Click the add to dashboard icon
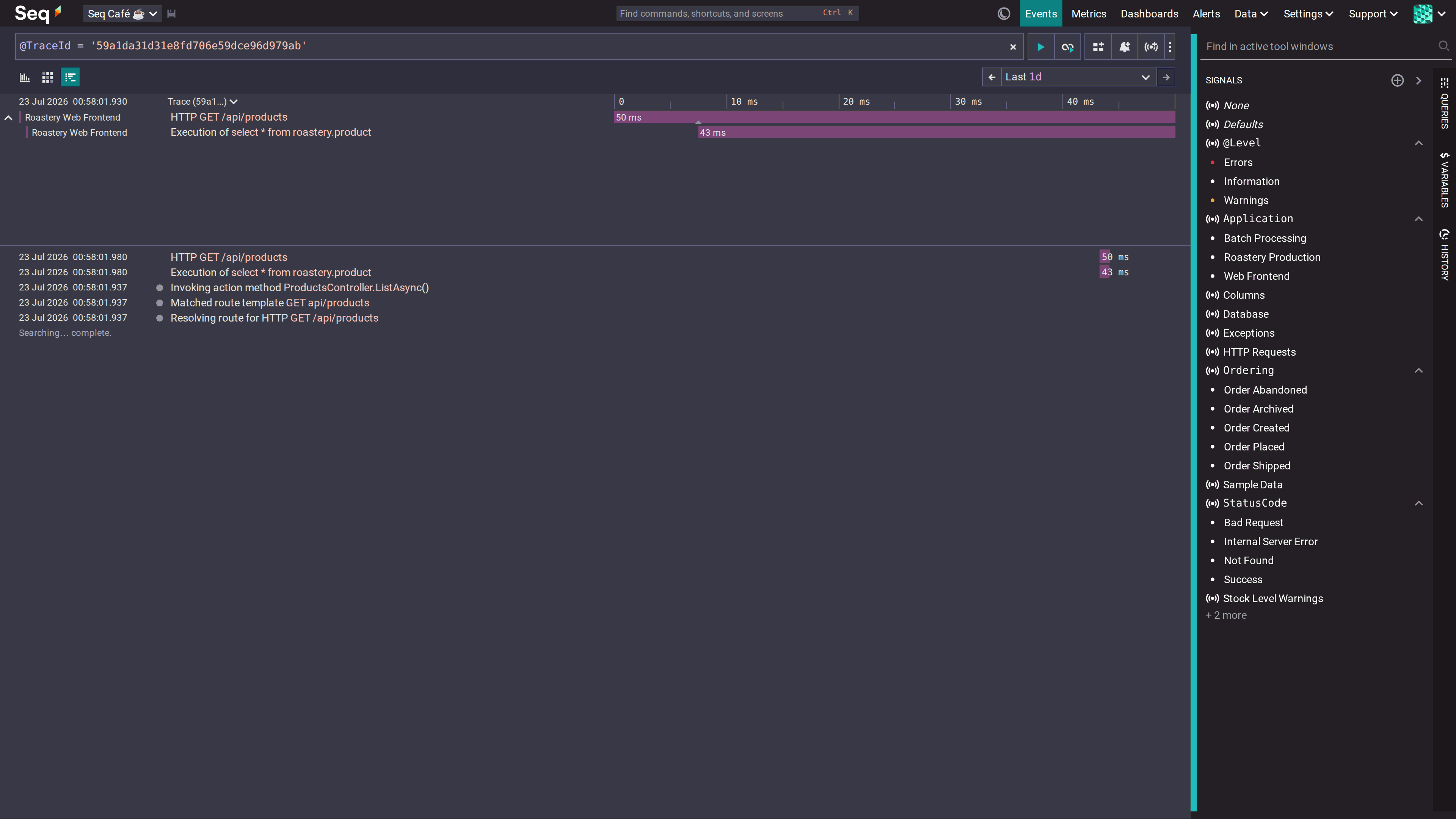Image resolution: width=1456 pixels, height=819 pixels. click(1098, 47)
